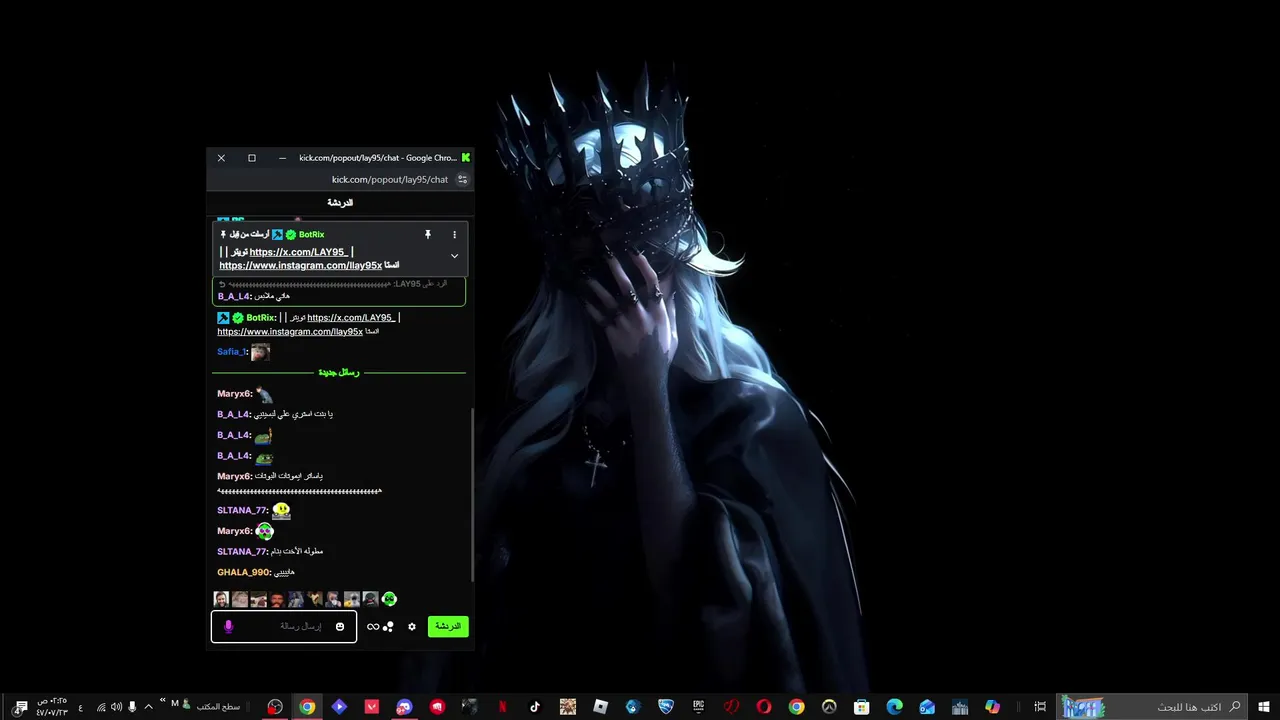Click the chat vertical scrollbar

(x=472, y=495)
